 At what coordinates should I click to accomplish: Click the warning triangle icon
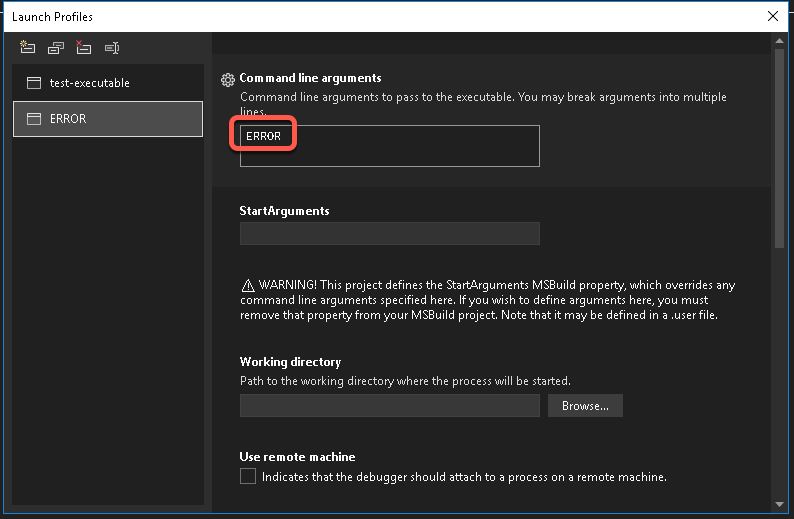point(248,286)
